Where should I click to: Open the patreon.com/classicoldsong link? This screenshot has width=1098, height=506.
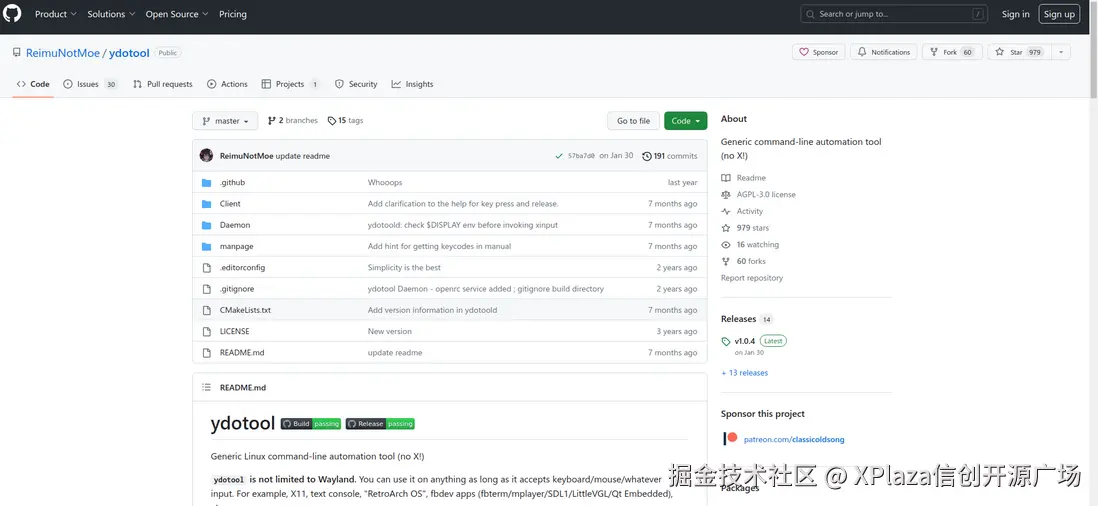(793, 440)
